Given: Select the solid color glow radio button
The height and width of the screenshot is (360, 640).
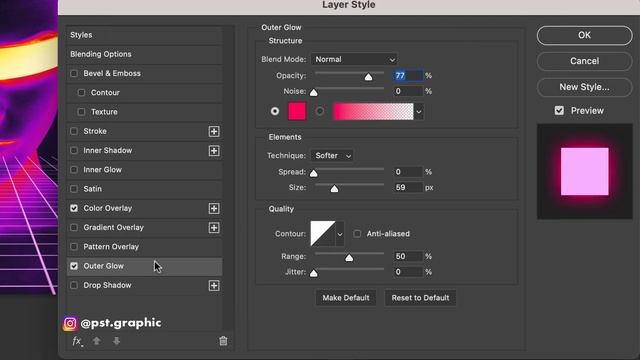Looking at the screenshot, I should point(275,111).
